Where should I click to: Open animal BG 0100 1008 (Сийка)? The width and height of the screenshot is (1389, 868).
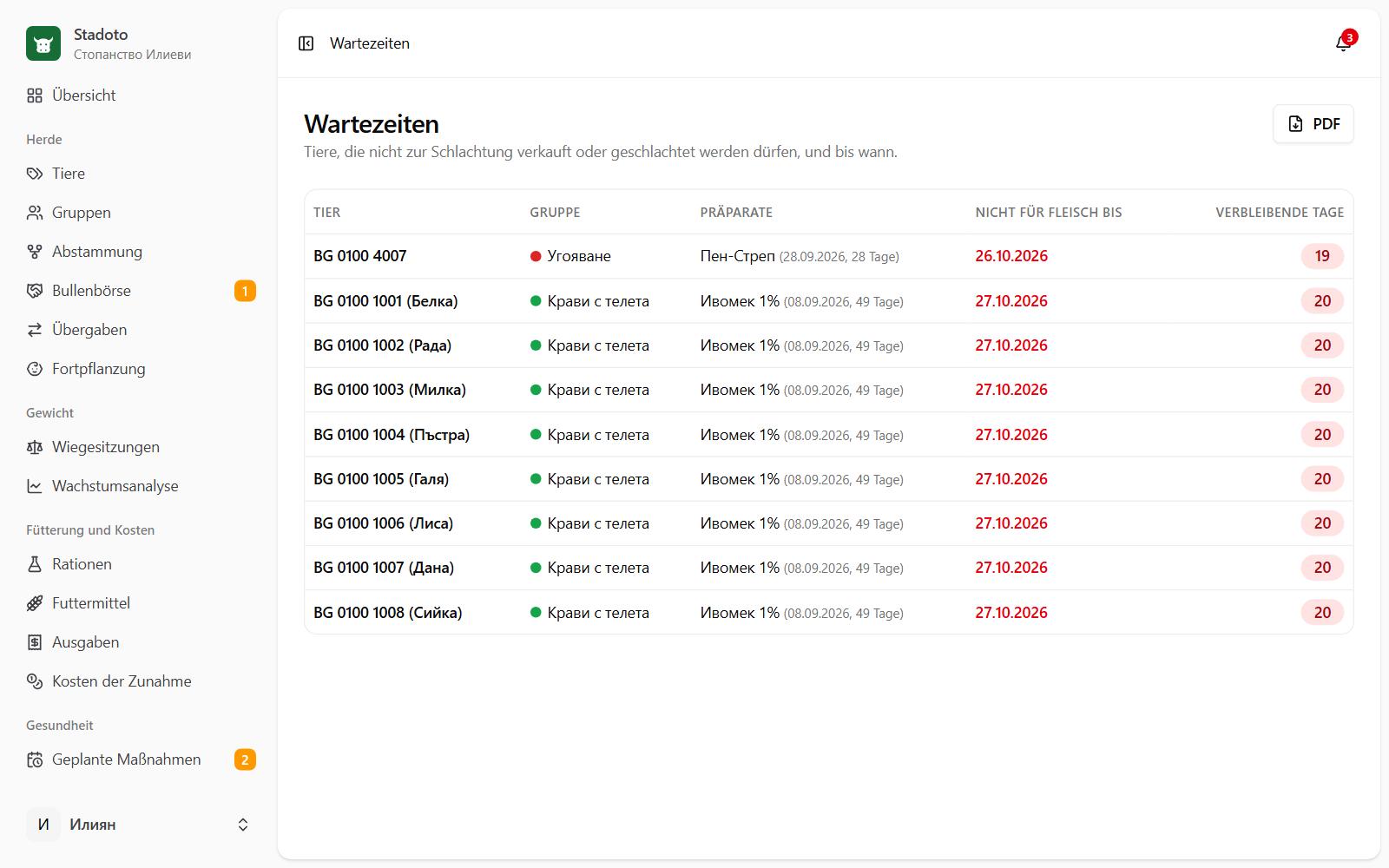pos(387,613)
